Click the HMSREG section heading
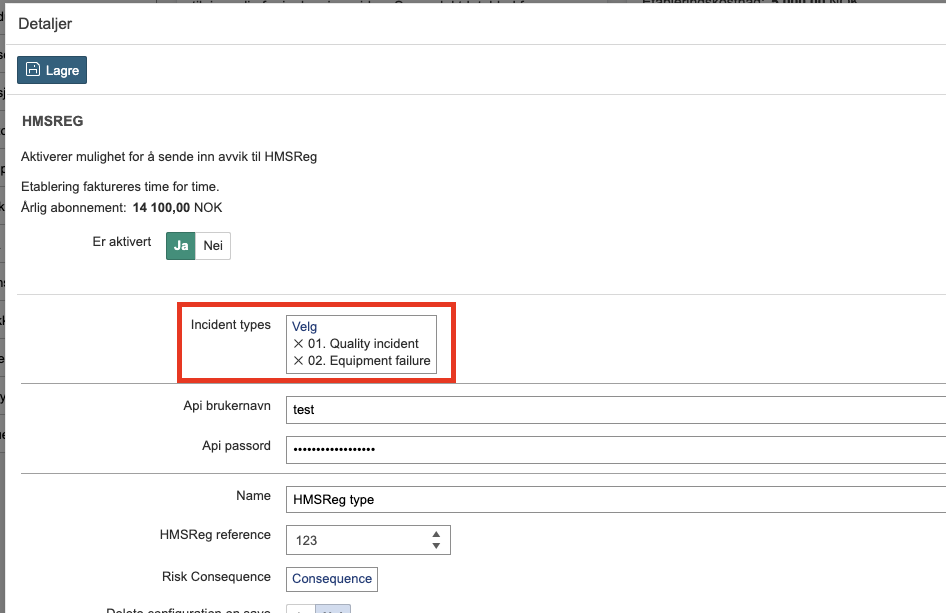Screen dimensions: 946x613 (52, 121)
